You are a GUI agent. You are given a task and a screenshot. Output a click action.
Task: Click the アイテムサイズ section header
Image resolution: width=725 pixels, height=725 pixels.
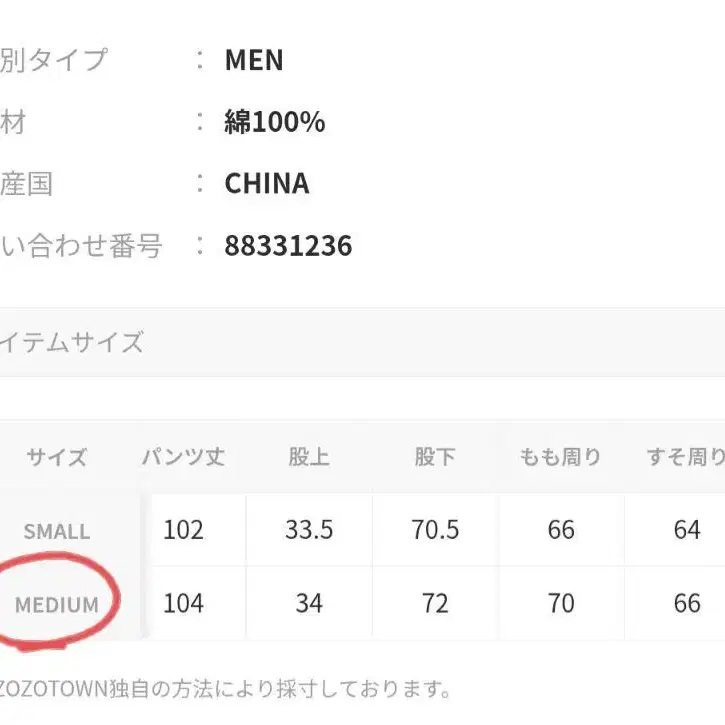pos(72,342)
